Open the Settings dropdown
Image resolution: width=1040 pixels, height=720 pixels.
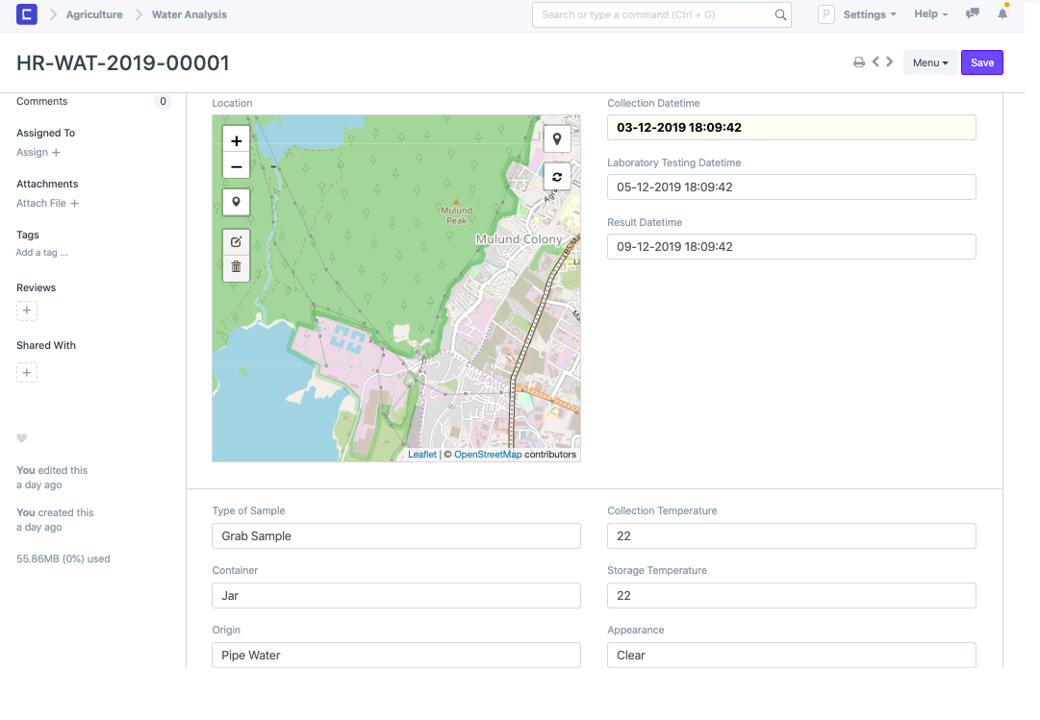[869, 15]
